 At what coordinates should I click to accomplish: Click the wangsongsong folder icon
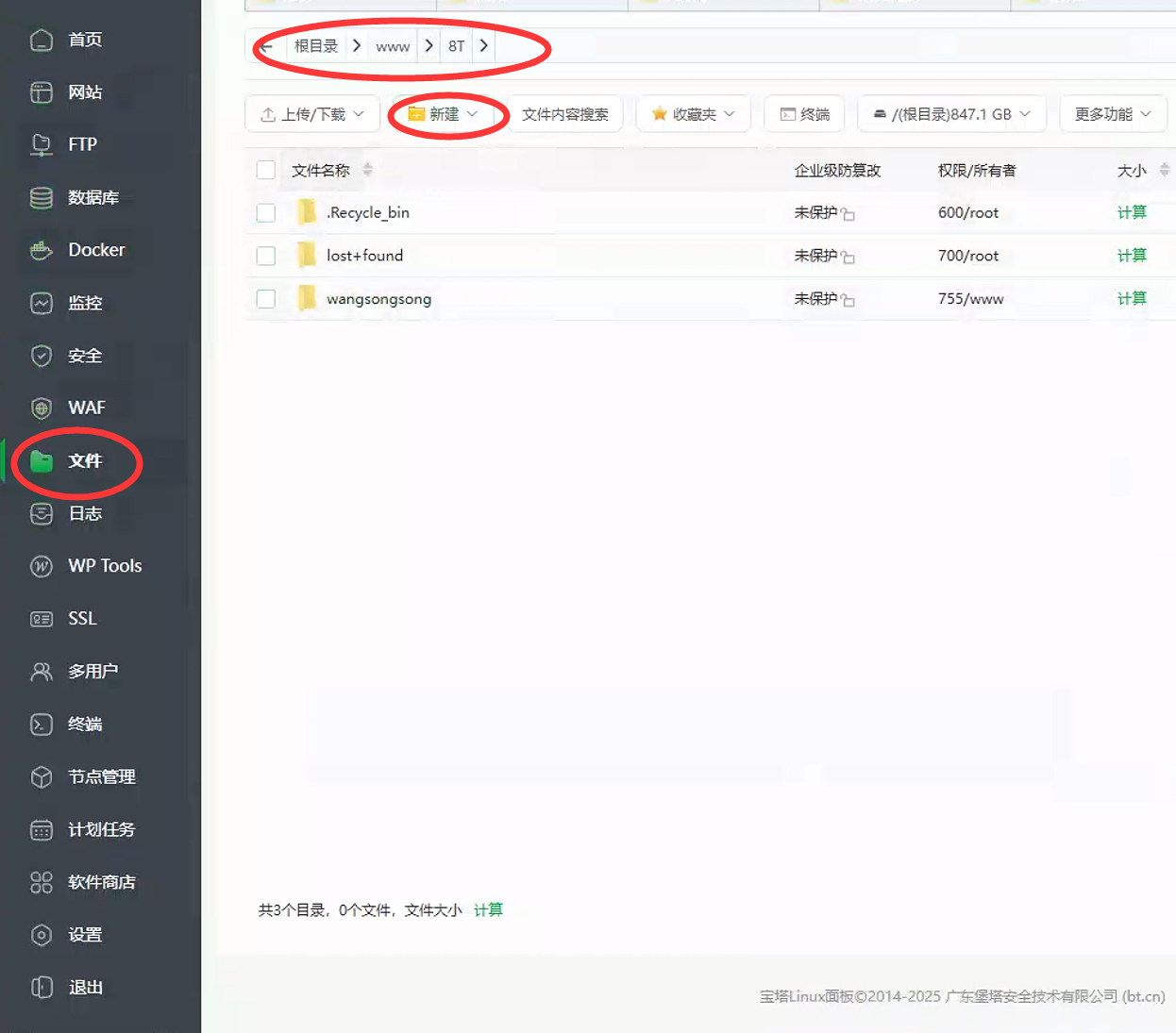point(307,299)
